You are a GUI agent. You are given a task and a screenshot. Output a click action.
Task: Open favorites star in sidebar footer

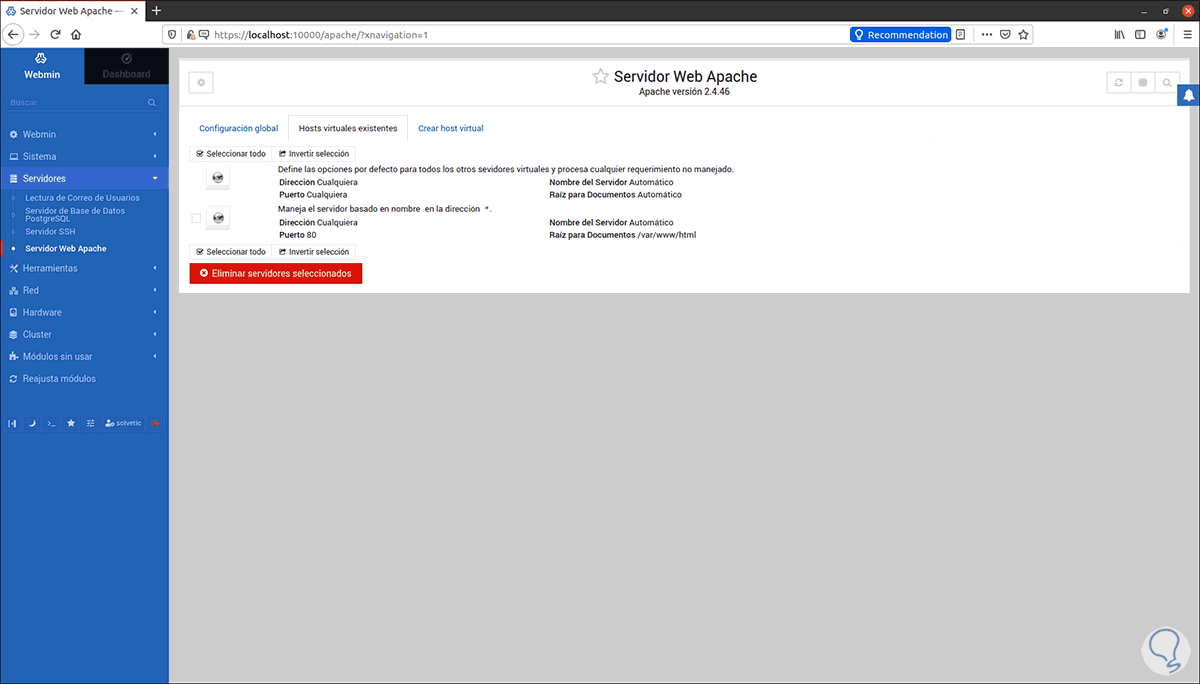coord(71,423)
